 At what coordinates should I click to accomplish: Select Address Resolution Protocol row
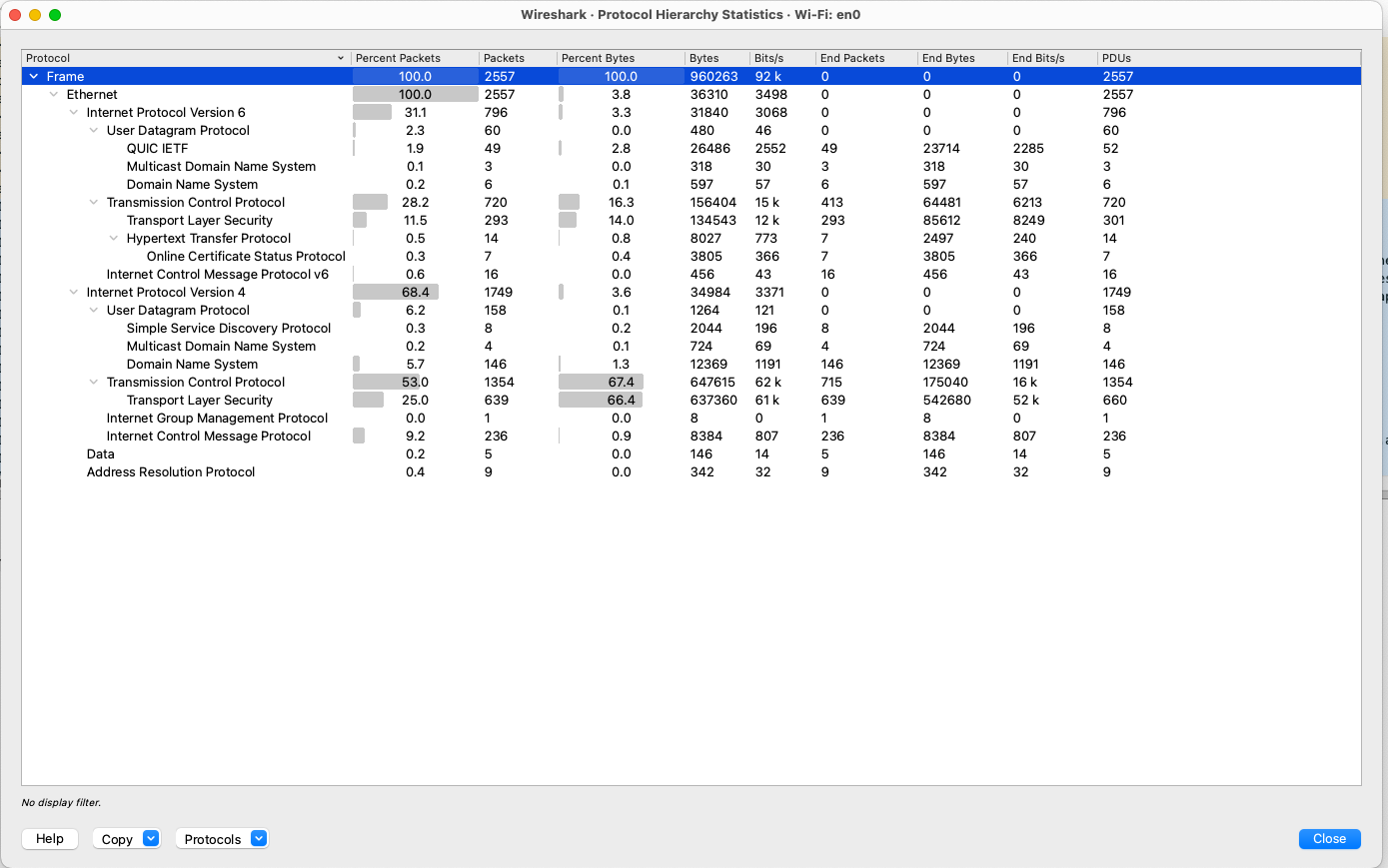[692, 472]
